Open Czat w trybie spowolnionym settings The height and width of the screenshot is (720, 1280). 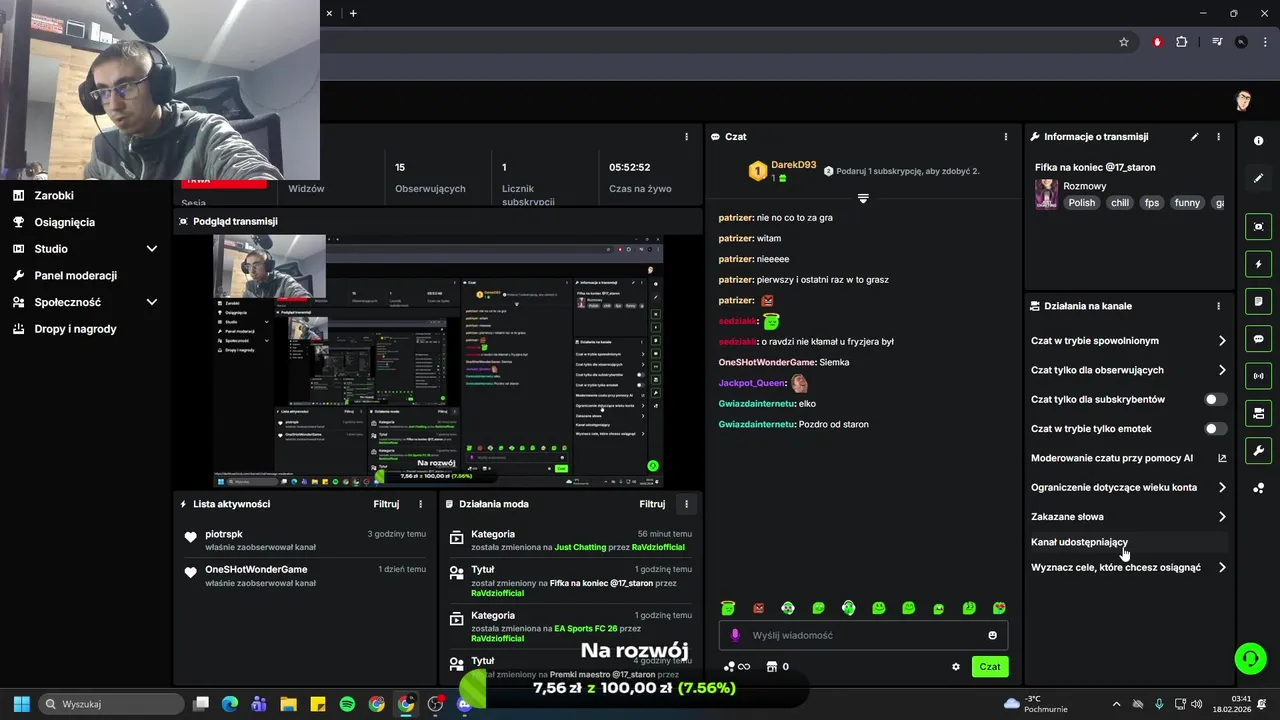point(1129,341)
